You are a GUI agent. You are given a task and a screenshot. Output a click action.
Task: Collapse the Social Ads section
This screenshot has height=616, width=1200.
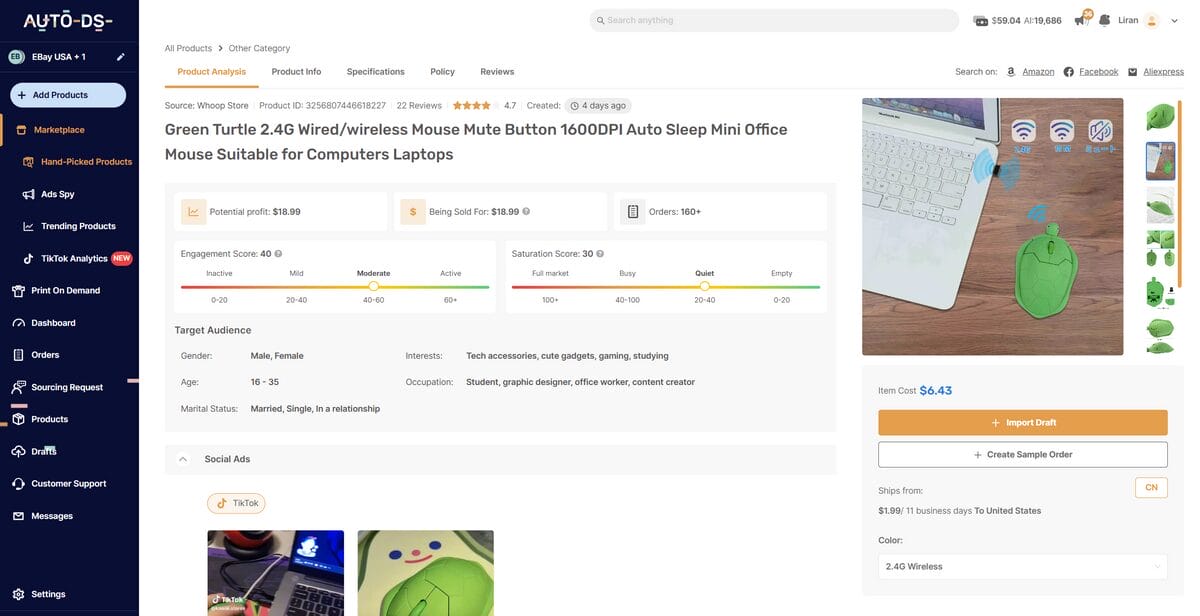[183, 459]
